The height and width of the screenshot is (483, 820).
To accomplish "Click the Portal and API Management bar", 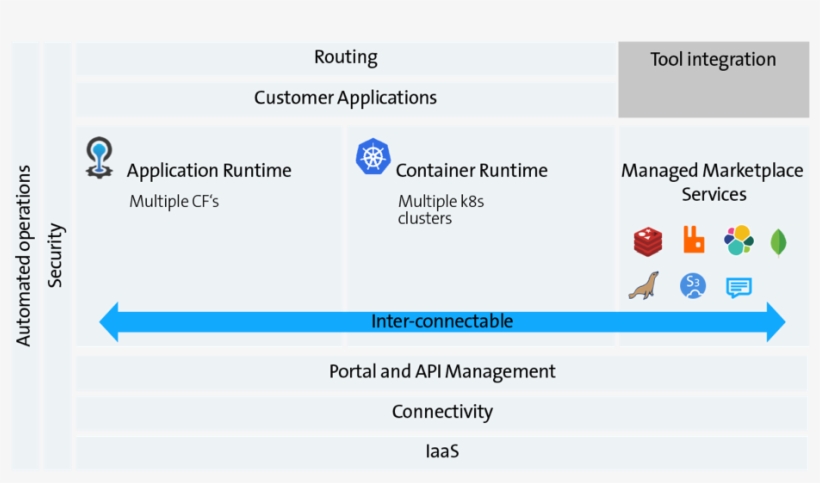I will pyautogui.click(x=441, y=373).
